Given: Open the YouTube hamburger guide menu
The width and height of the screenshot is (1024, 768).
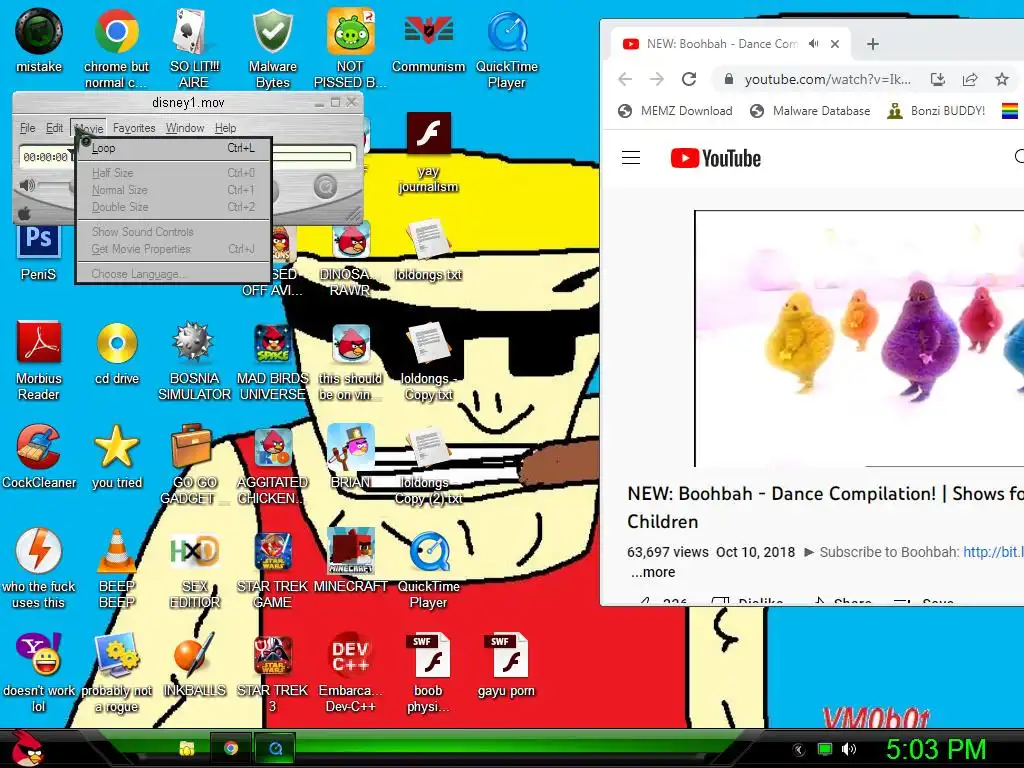Looking at the screenshot, I should coord(631,158).
